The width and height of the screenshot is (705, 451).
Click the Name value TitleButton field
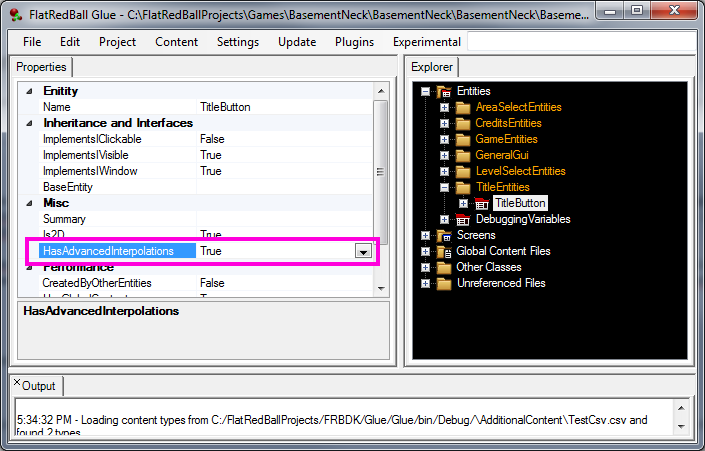[285, 107]
